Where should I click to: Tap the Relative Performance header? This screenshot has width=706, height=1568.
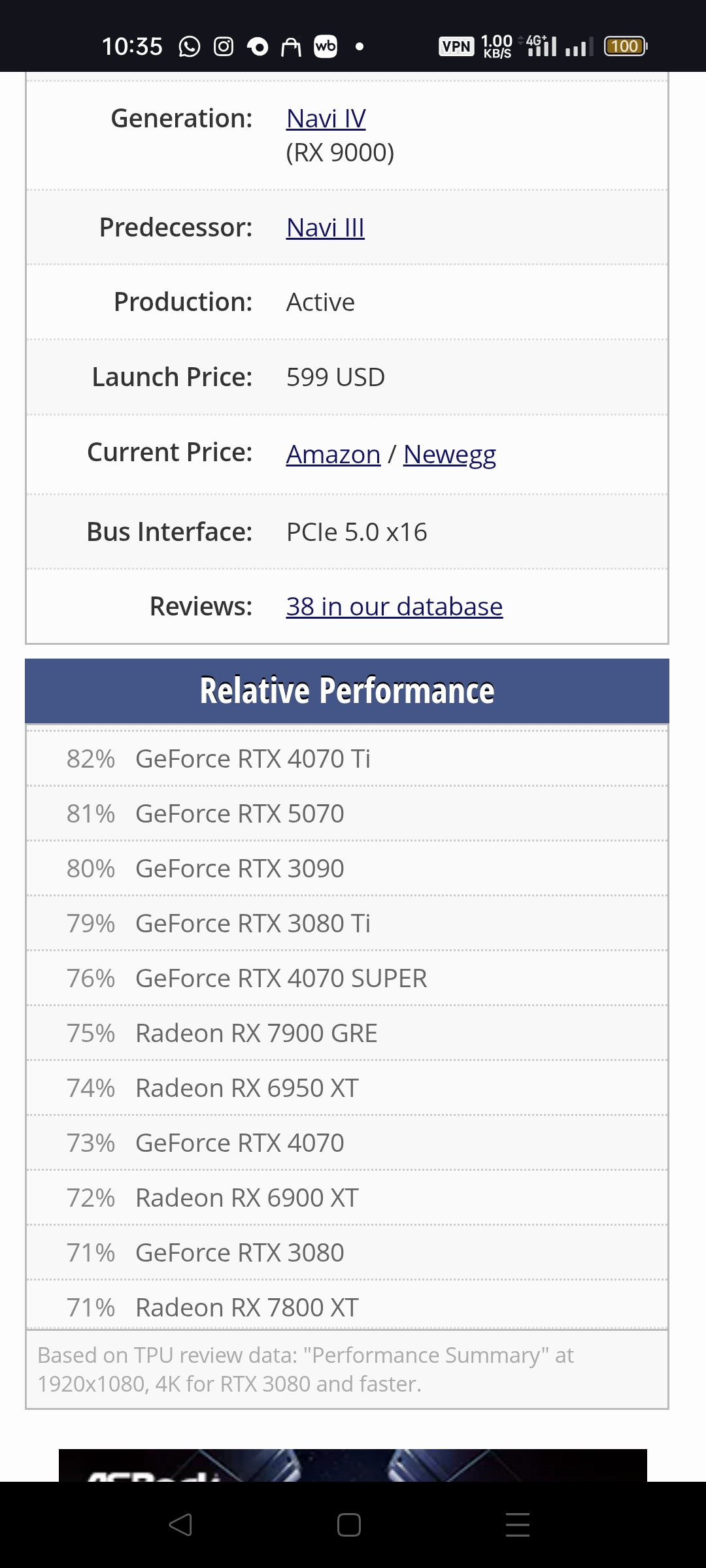(346, 691)
